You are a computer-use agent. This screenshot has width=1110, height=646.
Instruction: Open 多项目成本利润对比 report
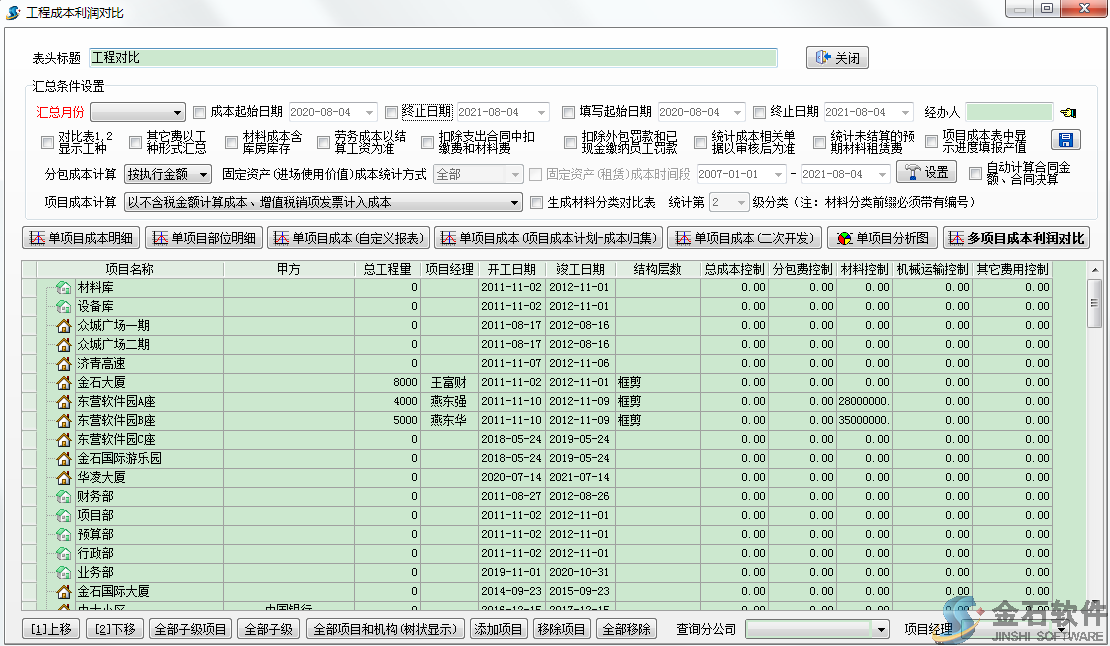1016,238
